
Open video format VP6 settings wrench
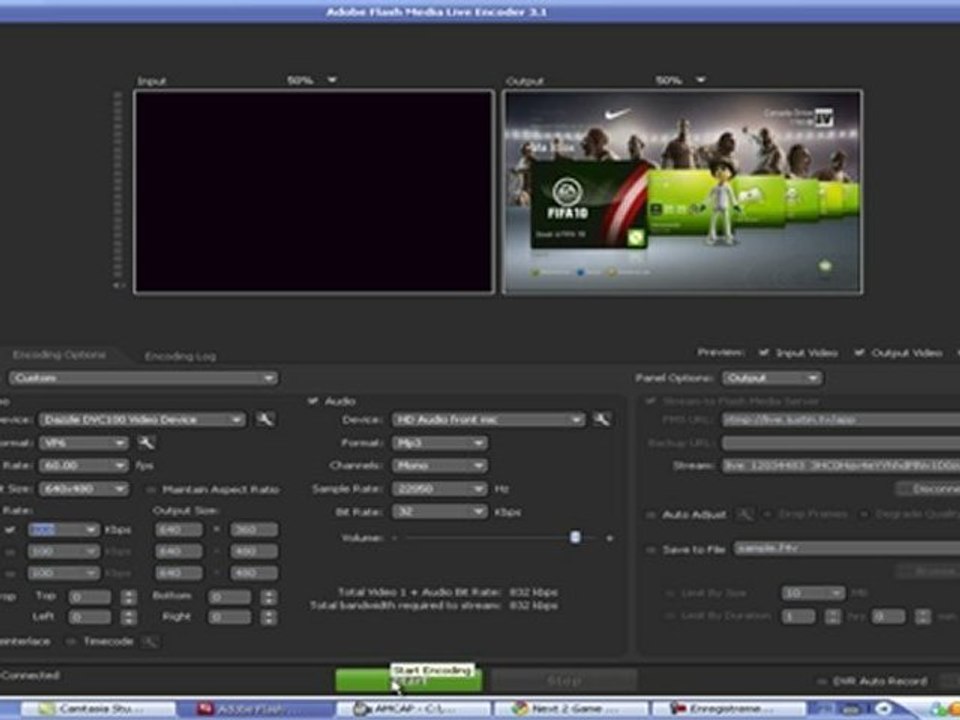coord(146,443)
